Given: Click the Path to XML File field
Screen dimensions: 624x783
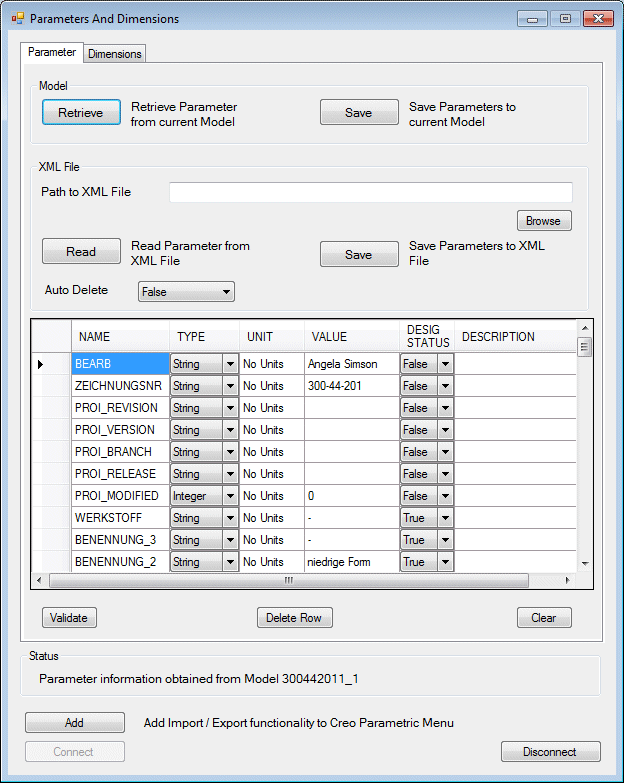Looking at the screenshot, I should [370, 192].
